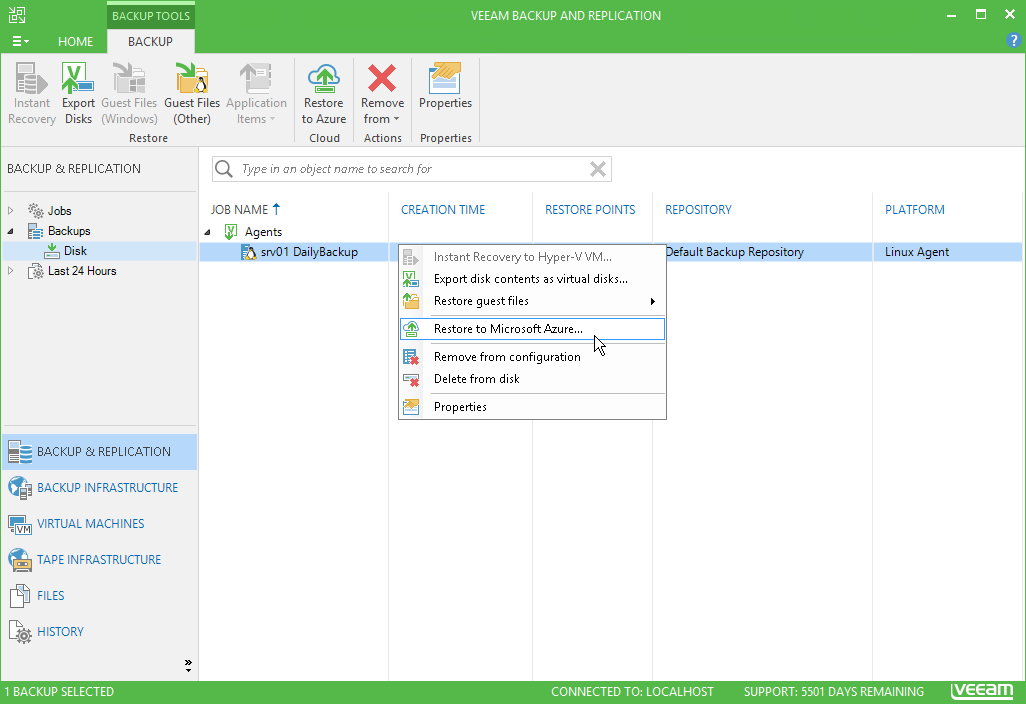Viewport: 1026px width, 704px height.
Task: Click the Virtual Machines VM icon
Action: [20, 524]
